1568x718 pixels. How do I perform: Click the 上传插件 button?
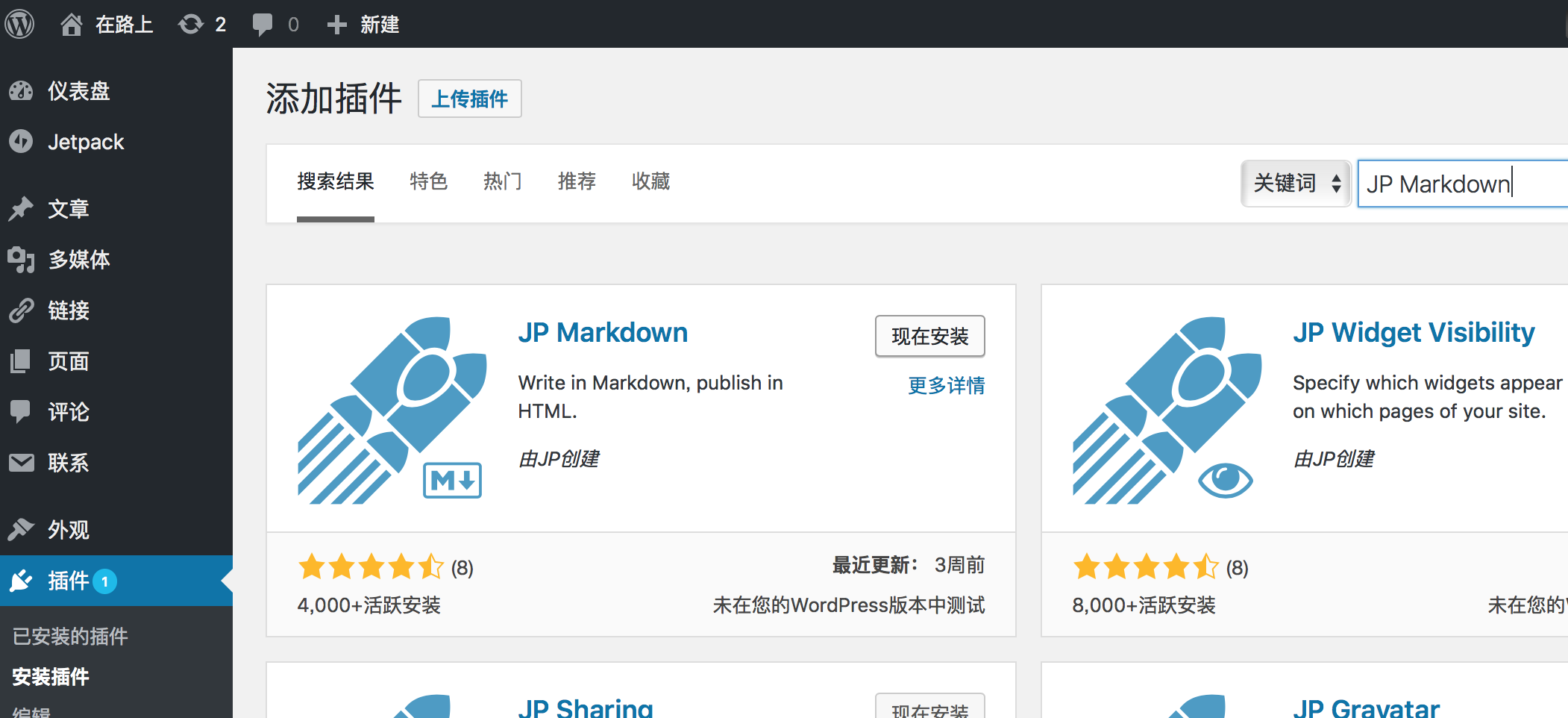click(x=470, y=99)
